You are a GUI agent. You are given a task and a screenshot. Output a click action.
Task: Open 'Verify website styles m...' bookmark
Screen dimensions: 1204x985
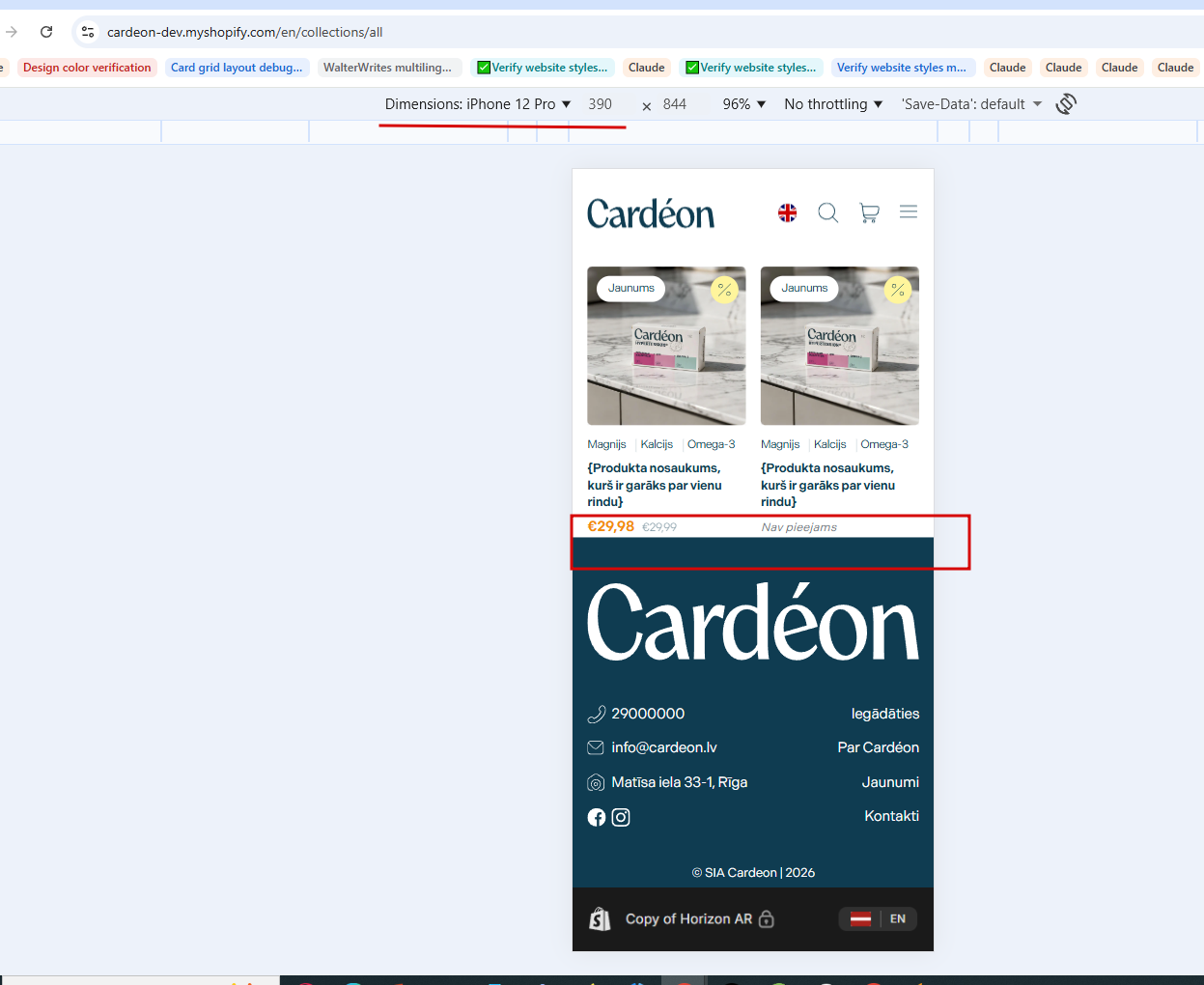click(901, 68)
